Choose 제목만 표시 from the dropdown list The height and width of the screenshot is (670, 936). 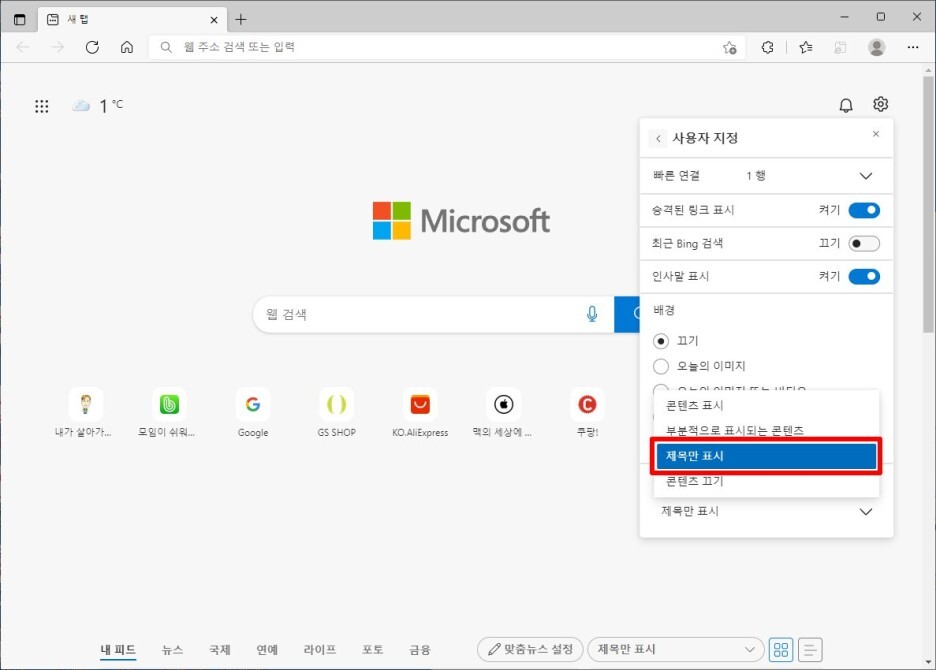(x=766, y=456)
